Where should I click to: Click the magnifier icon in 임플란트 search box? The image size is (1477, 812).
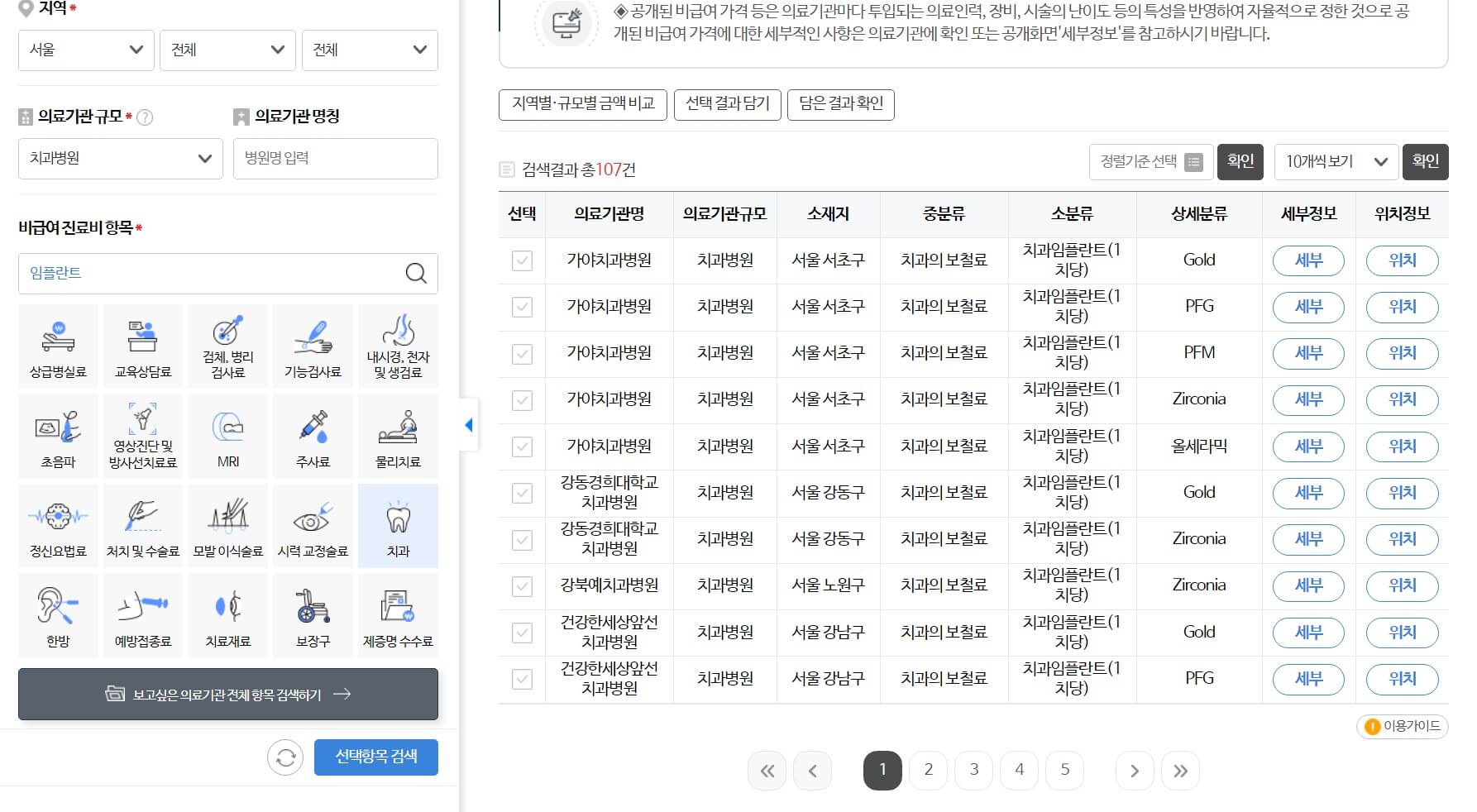pyautogui.click(x=416, y=273)
